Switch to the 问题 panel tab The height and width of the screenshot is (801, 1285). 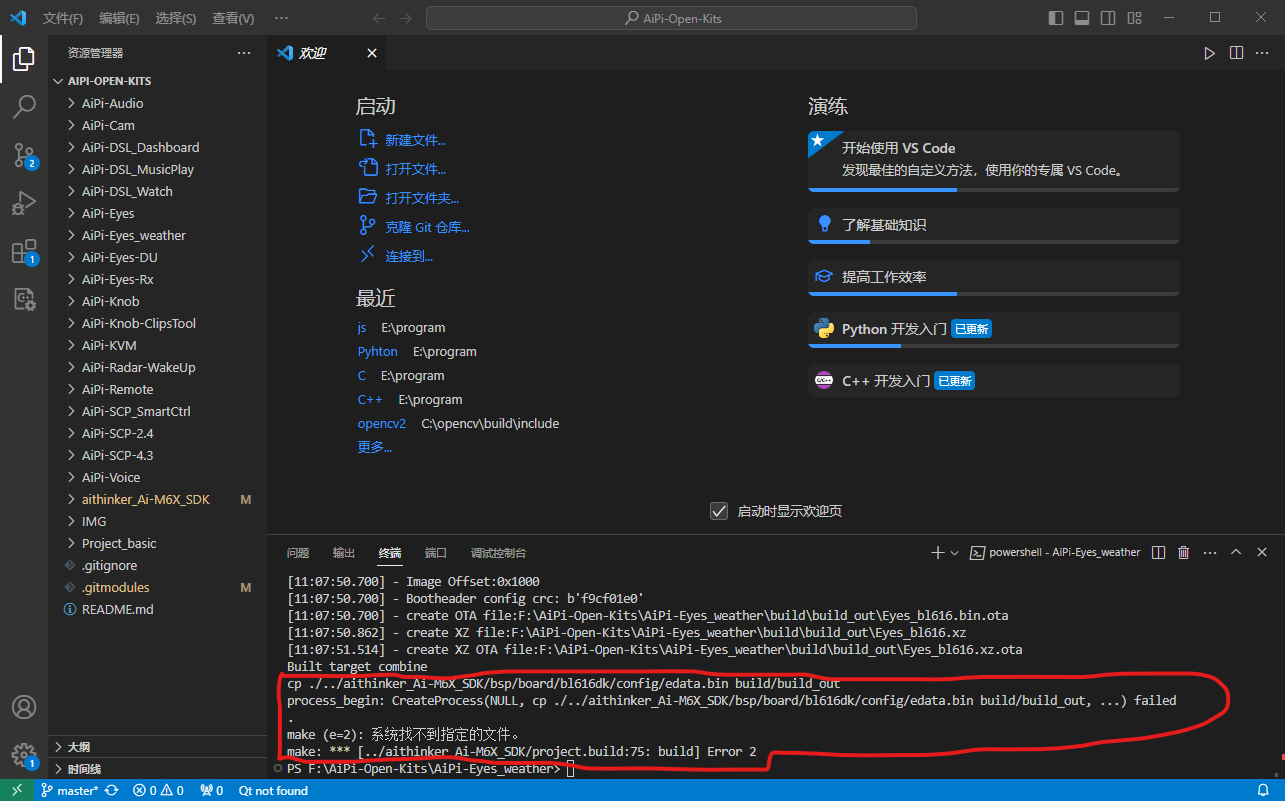298,552
